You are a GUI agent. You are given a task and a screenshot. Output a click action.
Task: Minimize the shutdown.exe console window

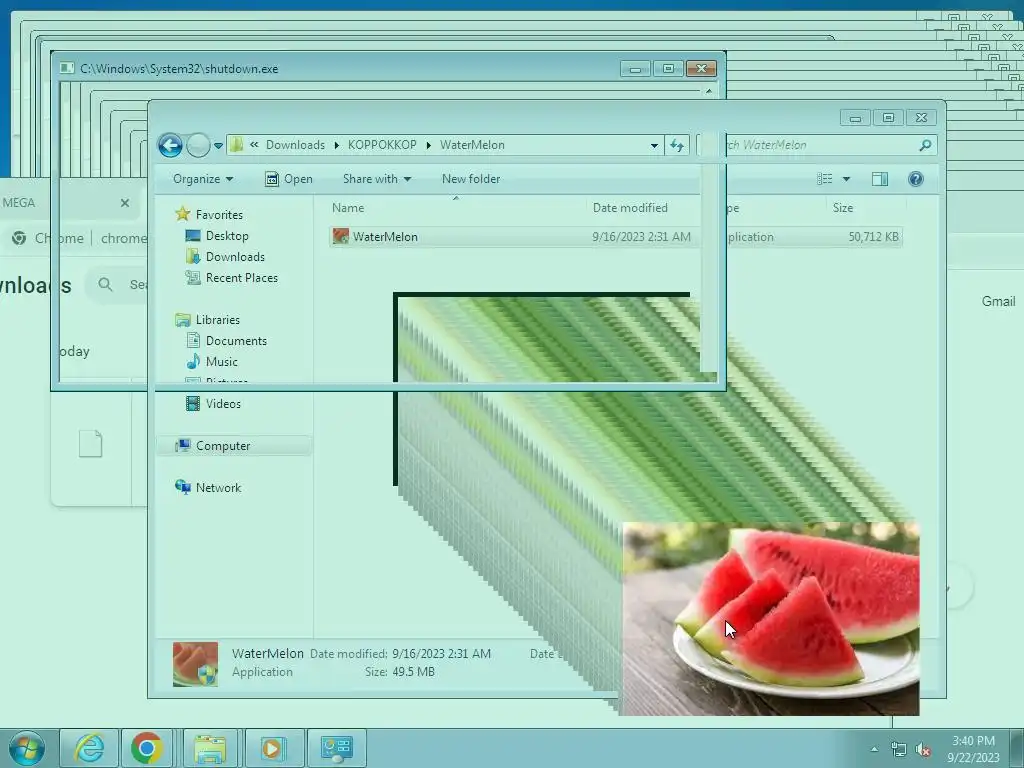[635, 69]
